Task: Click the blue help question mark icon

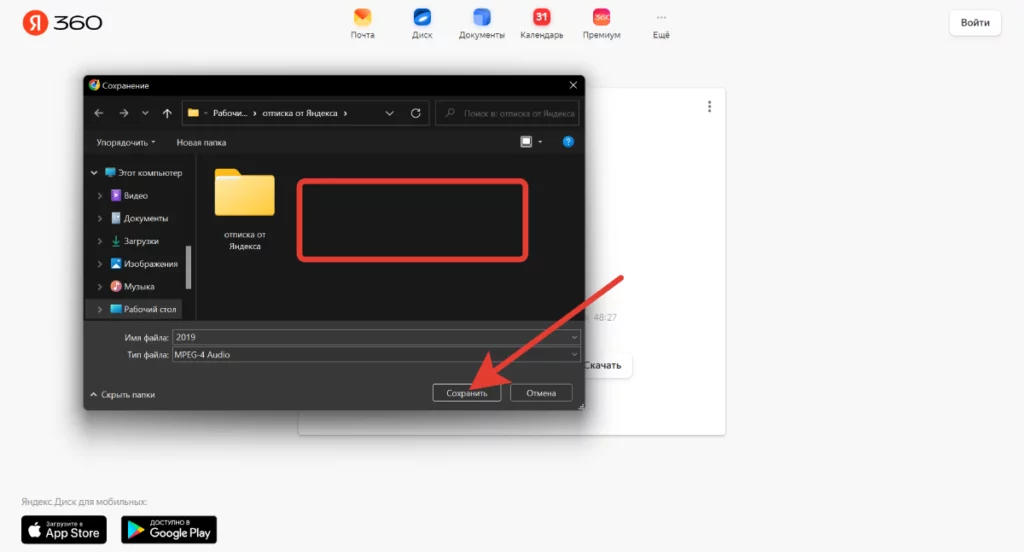Action: tap(567, 142)
